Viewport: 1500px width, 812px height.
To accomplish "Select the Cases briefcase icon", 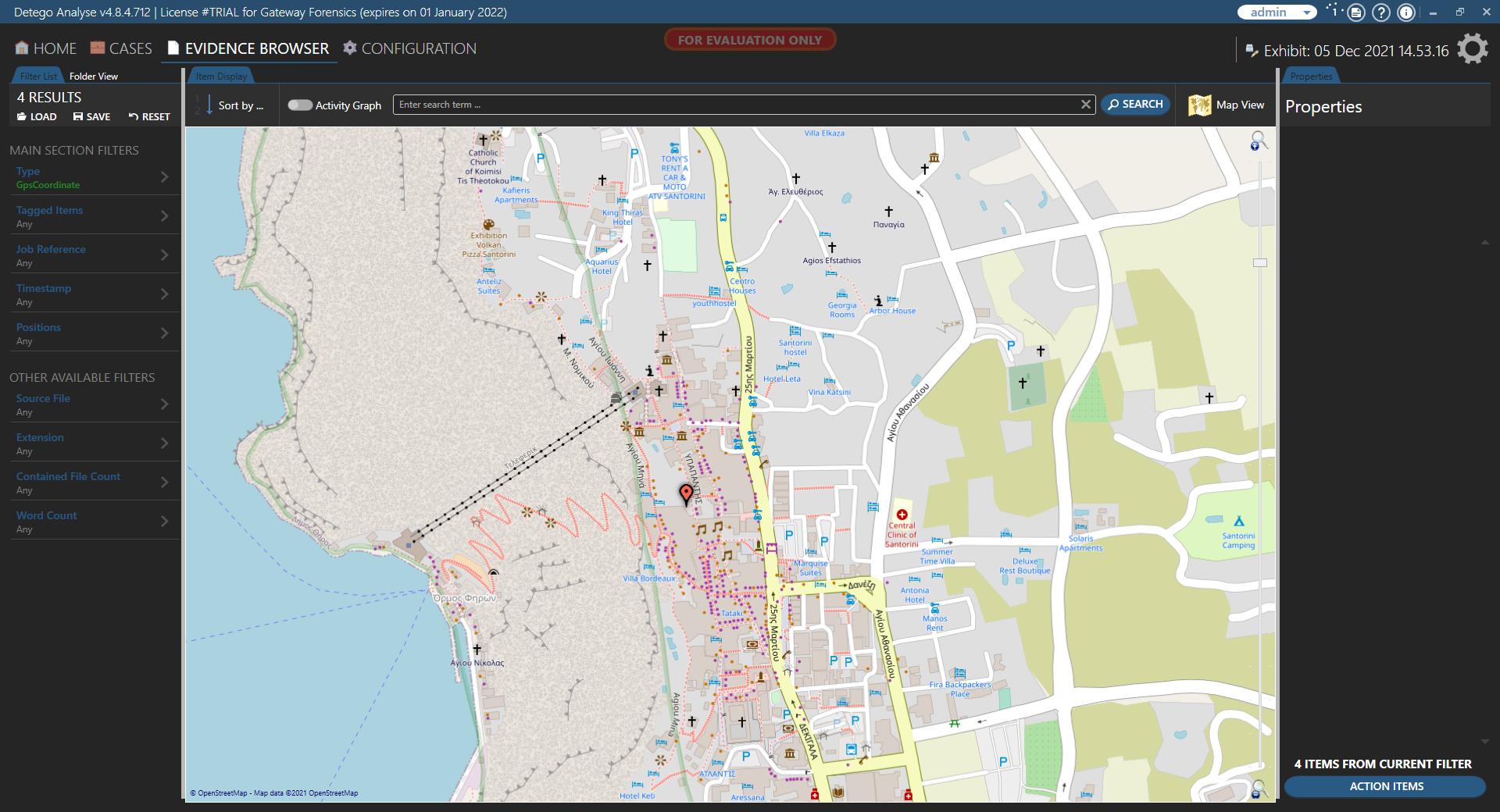I will point(97,48).
